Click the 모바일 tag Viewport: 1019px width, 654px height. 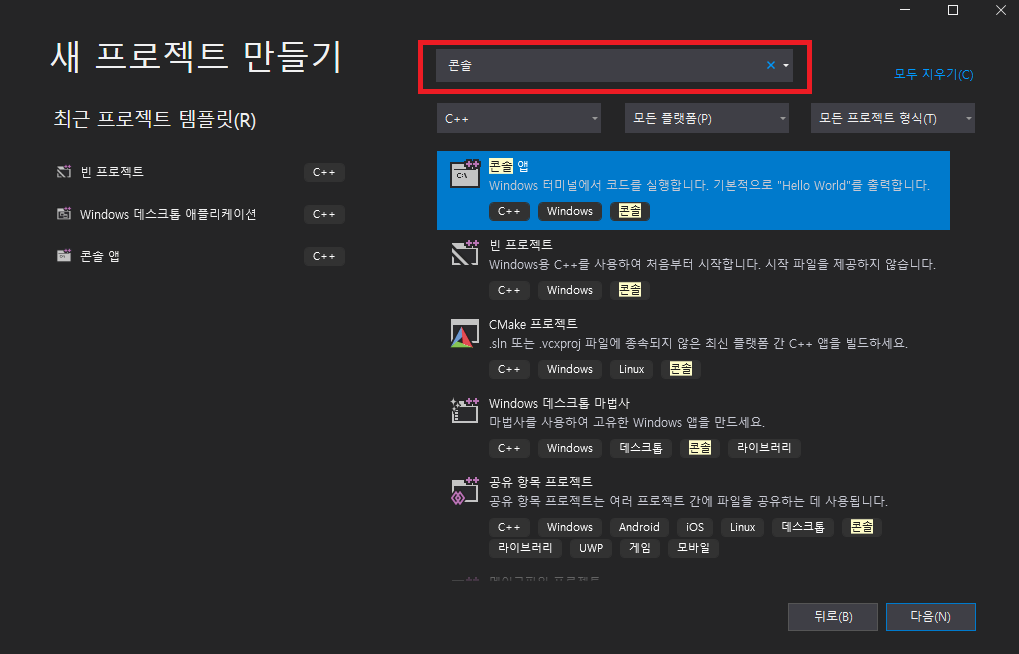[693, 548]
